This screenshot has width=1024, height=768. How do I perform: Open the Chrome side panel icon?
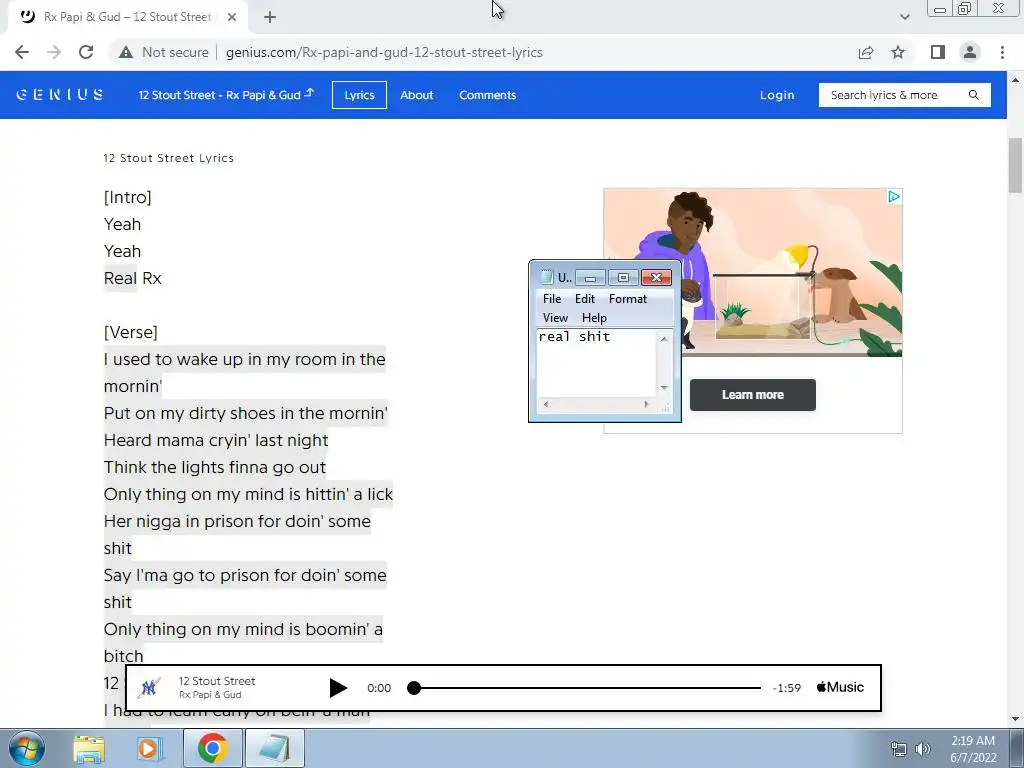pyautogui.click(x=938, y=52)
